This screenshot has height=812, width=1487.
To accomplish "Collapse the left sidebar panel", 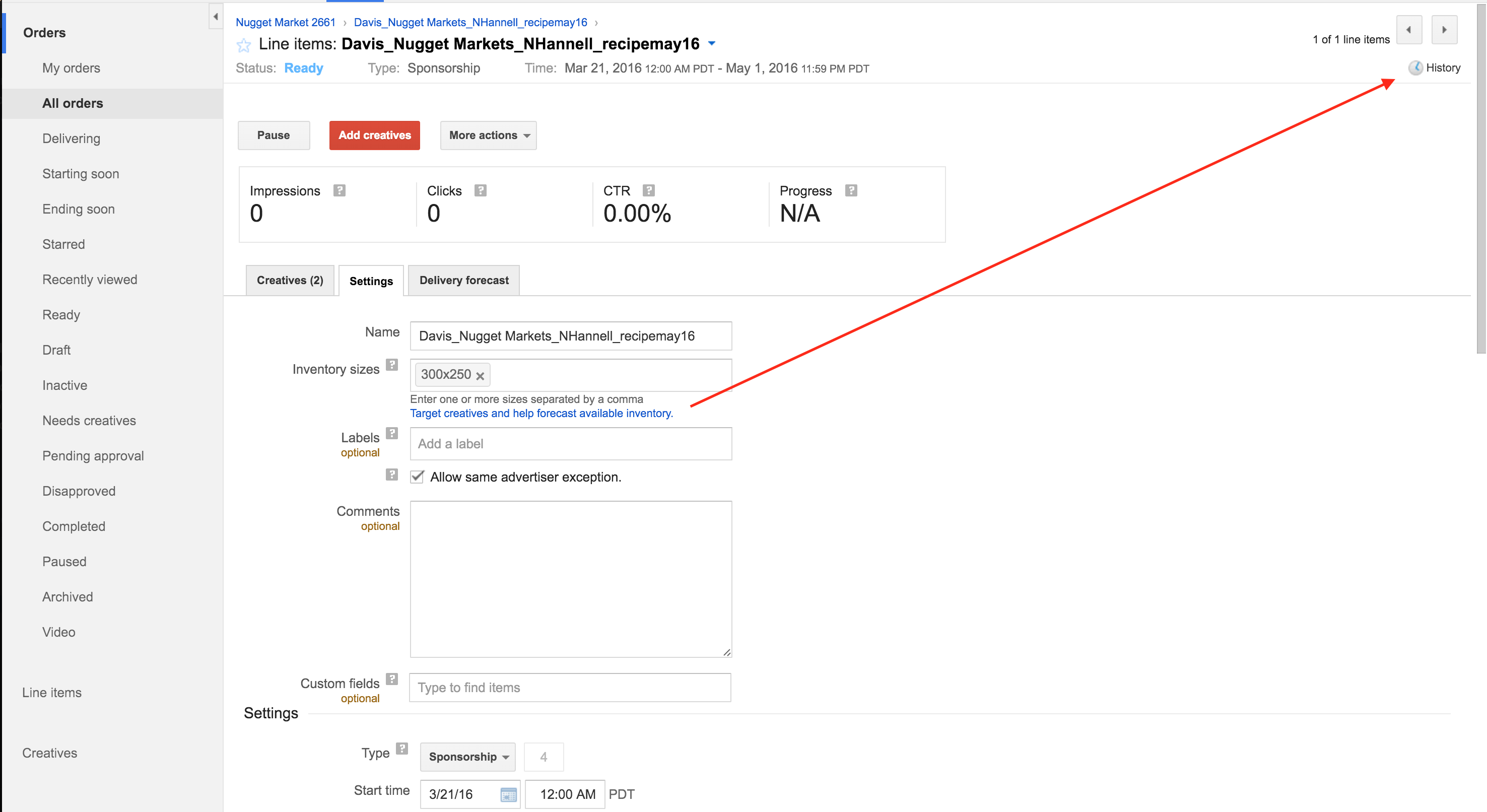I will click(215, 17).
